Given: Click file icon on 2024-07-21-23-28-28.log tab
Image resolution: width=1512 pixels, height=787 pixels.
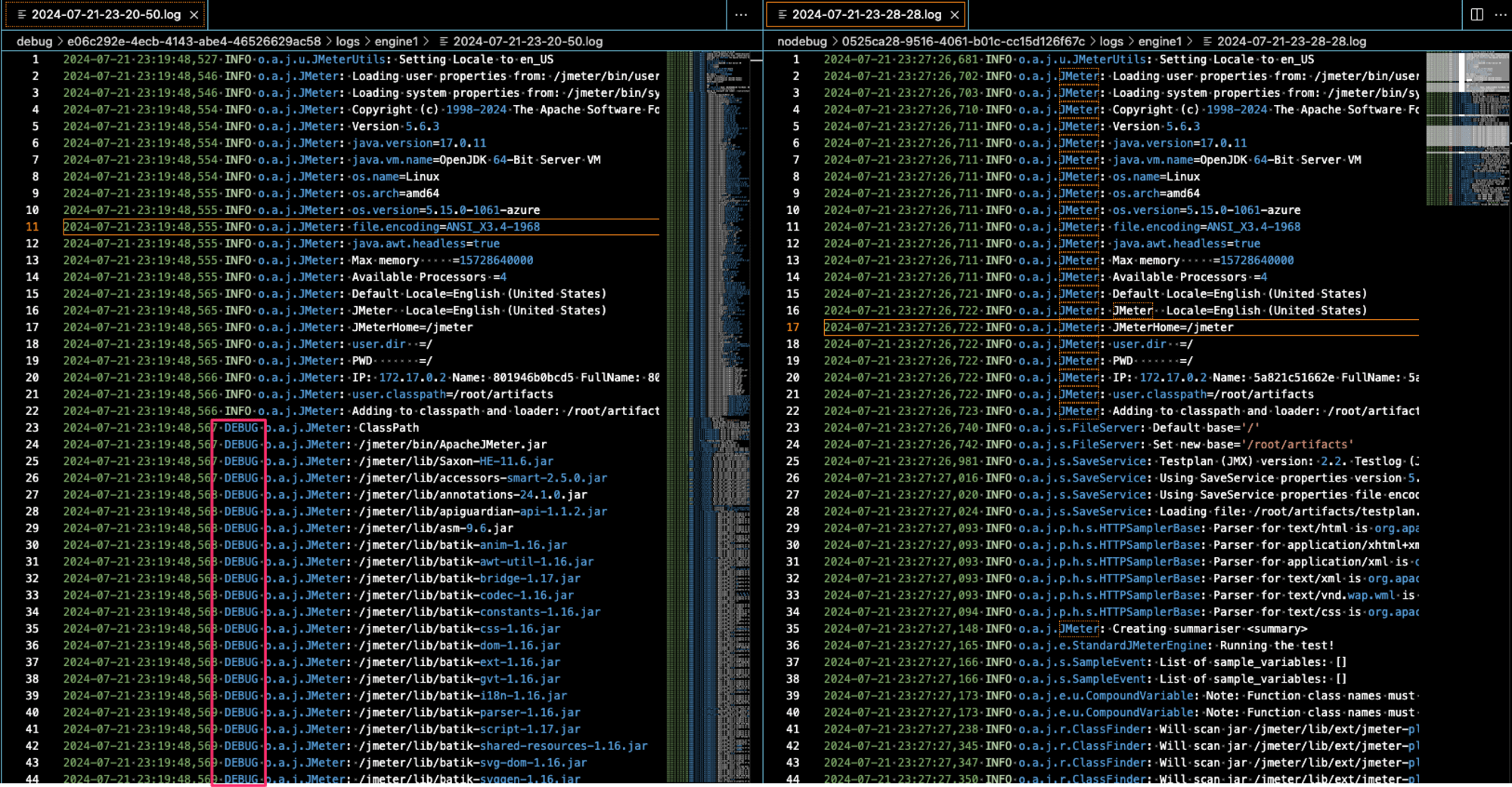Looking at the screenshot, I should tap(782, 14).
